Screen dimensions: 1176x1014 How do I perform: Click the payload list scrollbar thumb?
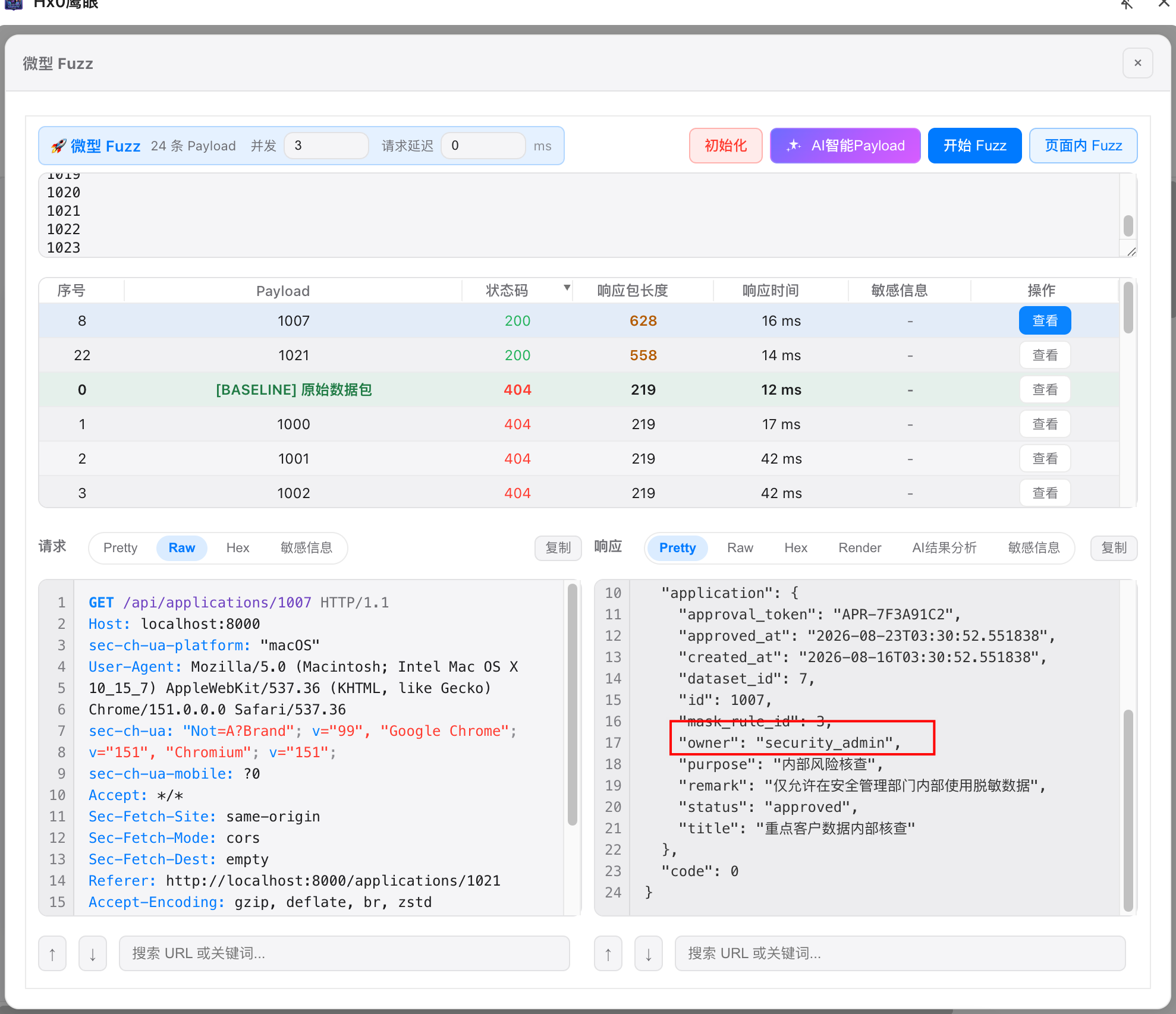[1128, 226]
